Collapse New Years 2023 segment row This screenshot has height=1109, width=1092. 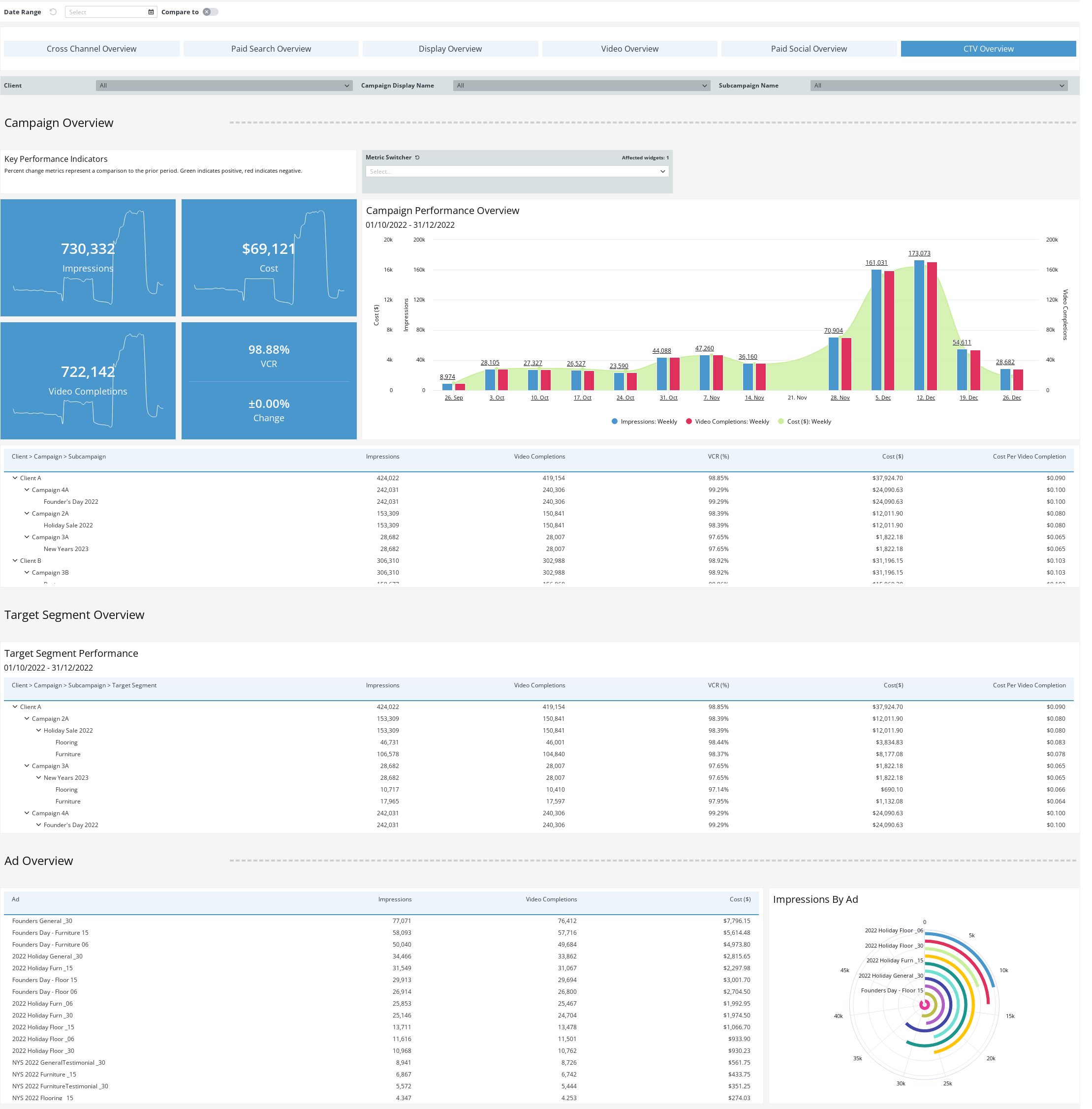tap(39, 778)
